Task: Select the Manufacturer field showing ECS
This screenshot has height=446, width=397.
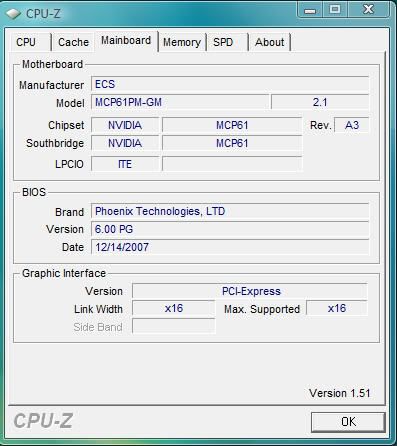Action: tap(230, 84)
